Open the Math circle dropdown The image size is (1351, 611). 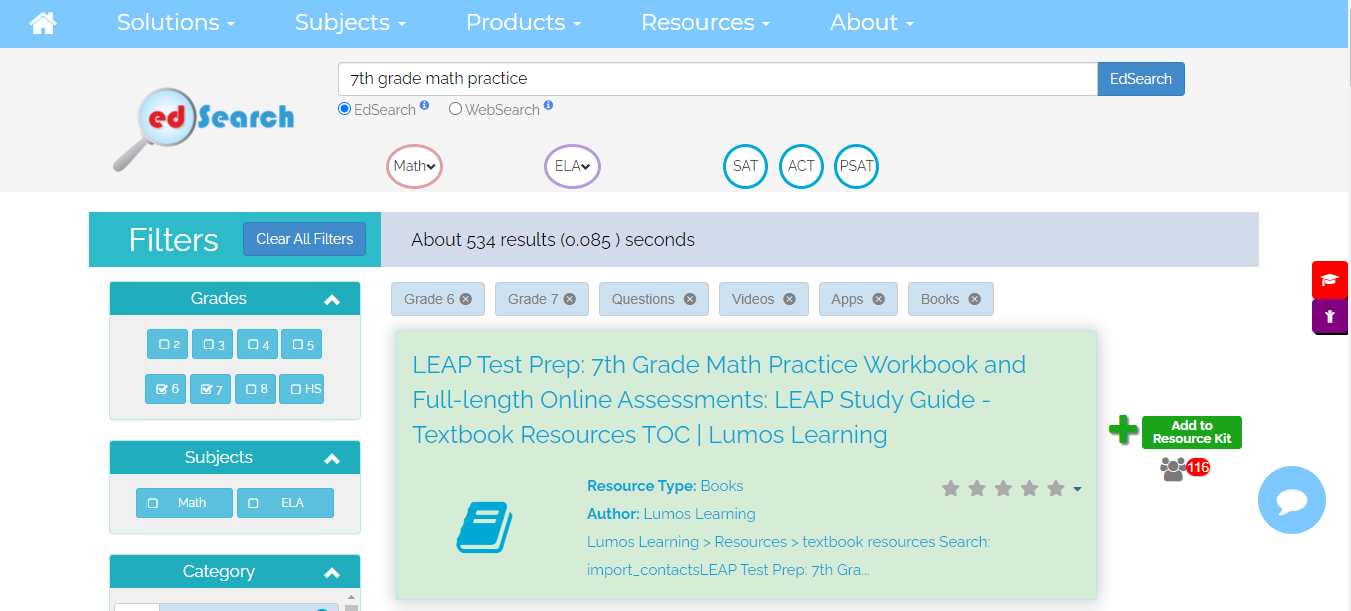pyautogui.click(x=414, y=166)
